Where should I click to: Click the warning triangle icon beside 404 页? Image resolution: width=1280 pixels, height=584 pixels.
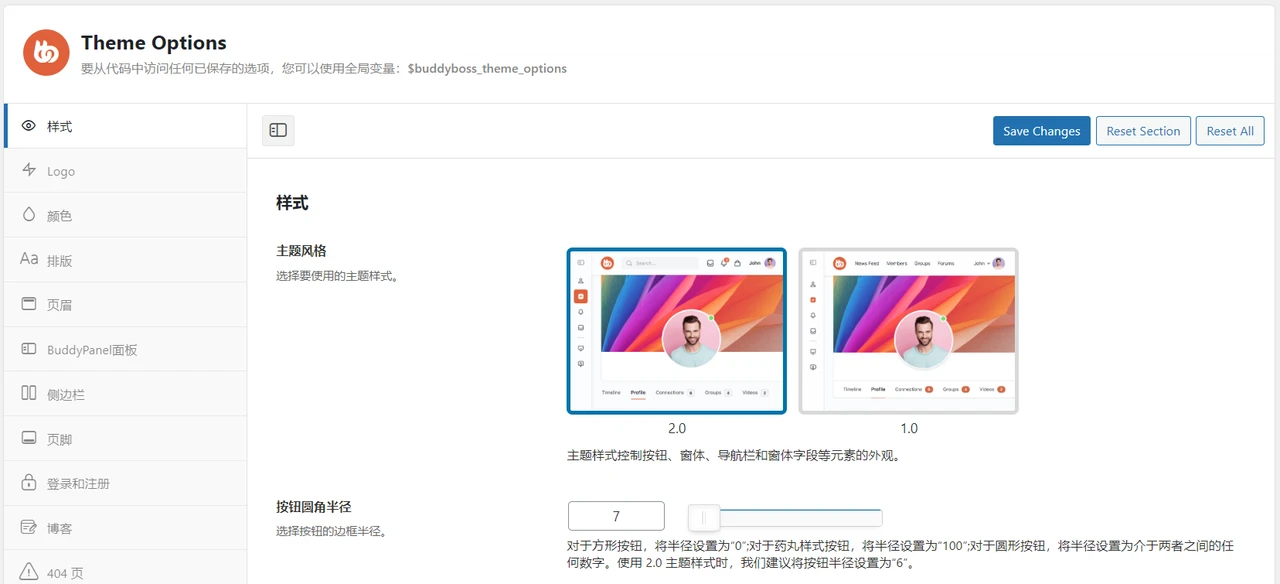pyautogui.click(x=29, y=572)
